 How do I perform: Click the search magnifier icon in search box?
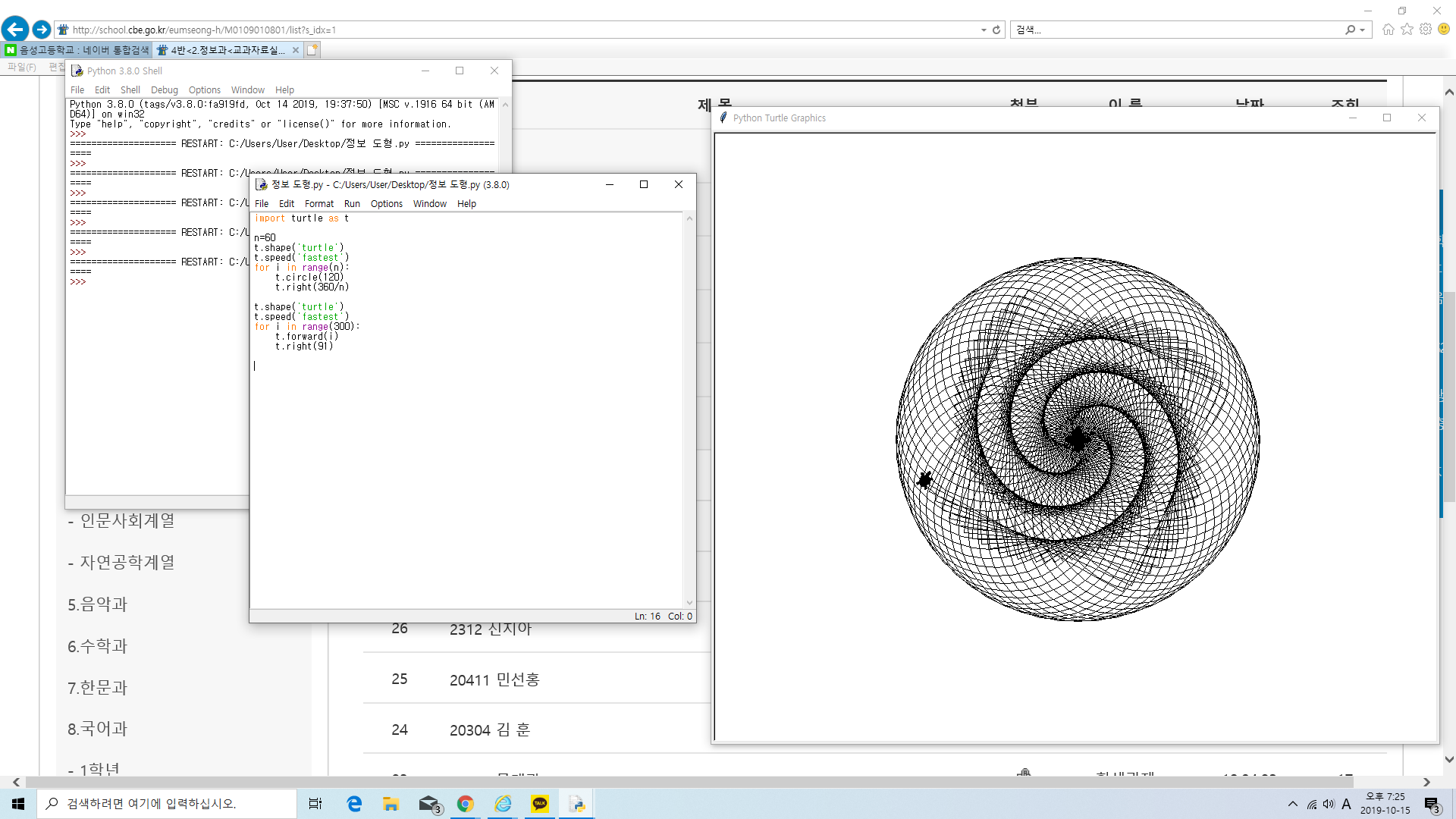[1350, 30]
